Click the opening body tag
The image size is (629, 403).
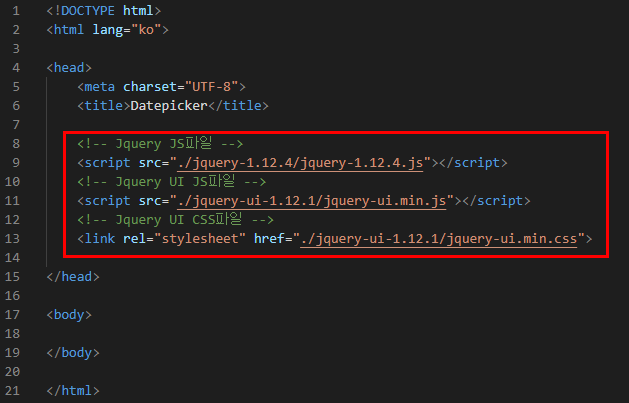click(69, 315)
